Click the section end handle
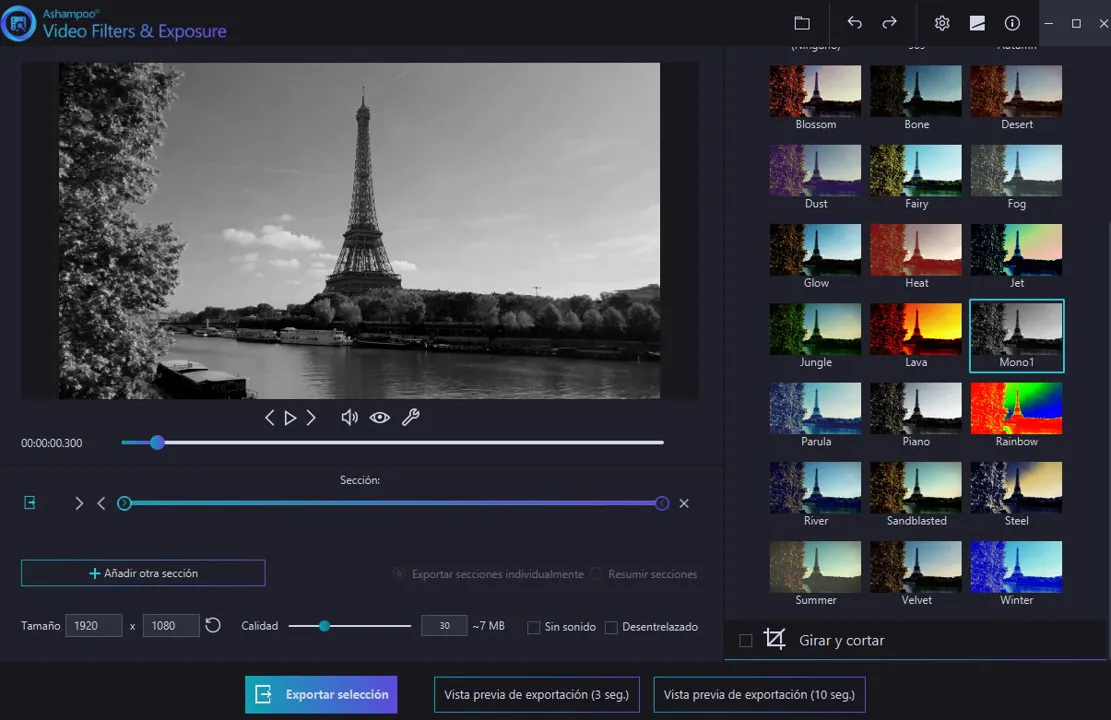The image size is (1111, 720). [662, 503]
